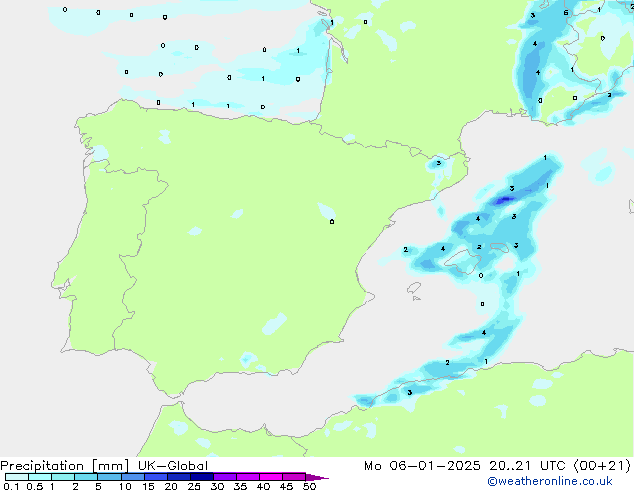The height and width of the screenshot is (490, 634).
Task: Click the 5–10 mm legend swatch
Action: pos(109,477)
